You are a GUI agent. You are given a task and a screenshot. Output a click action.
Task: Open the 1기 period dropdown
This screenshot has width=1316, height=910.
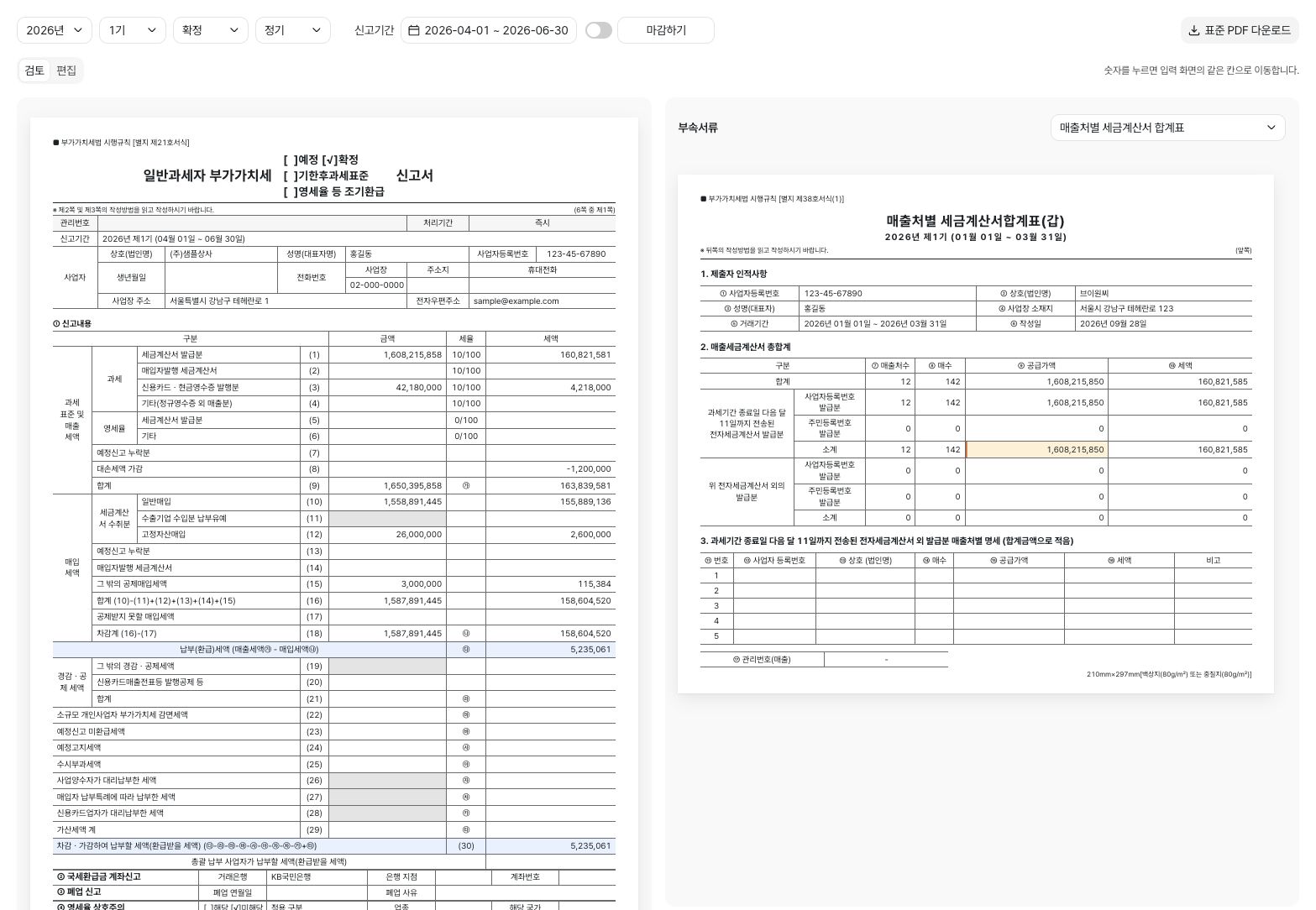133,30
